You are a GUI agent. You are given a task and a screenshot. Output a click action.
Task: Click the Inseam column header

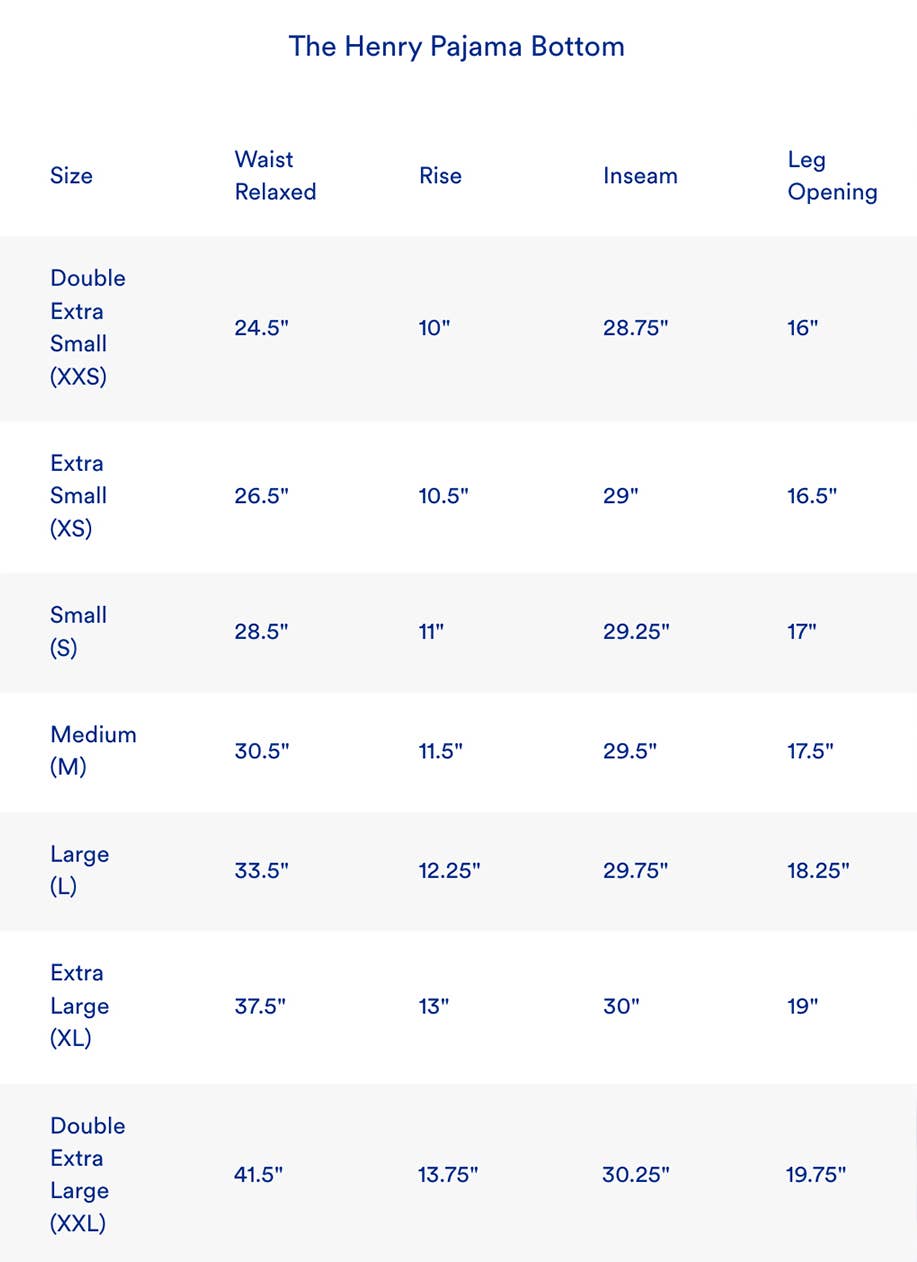(x=640, y=176)
